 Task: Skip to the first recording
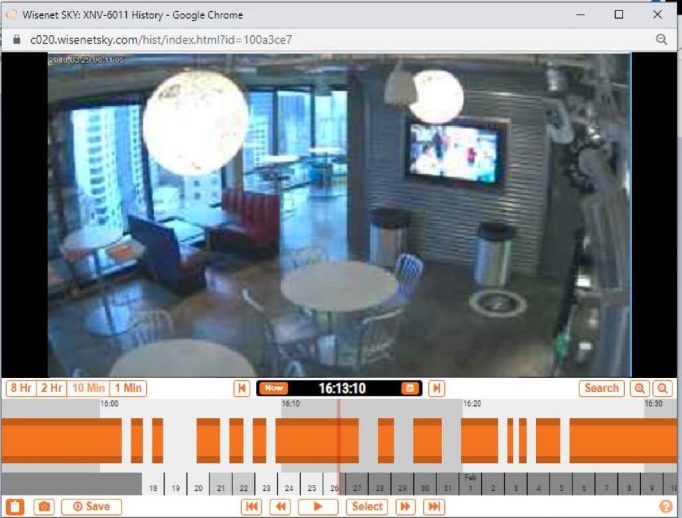click(252, 507)
